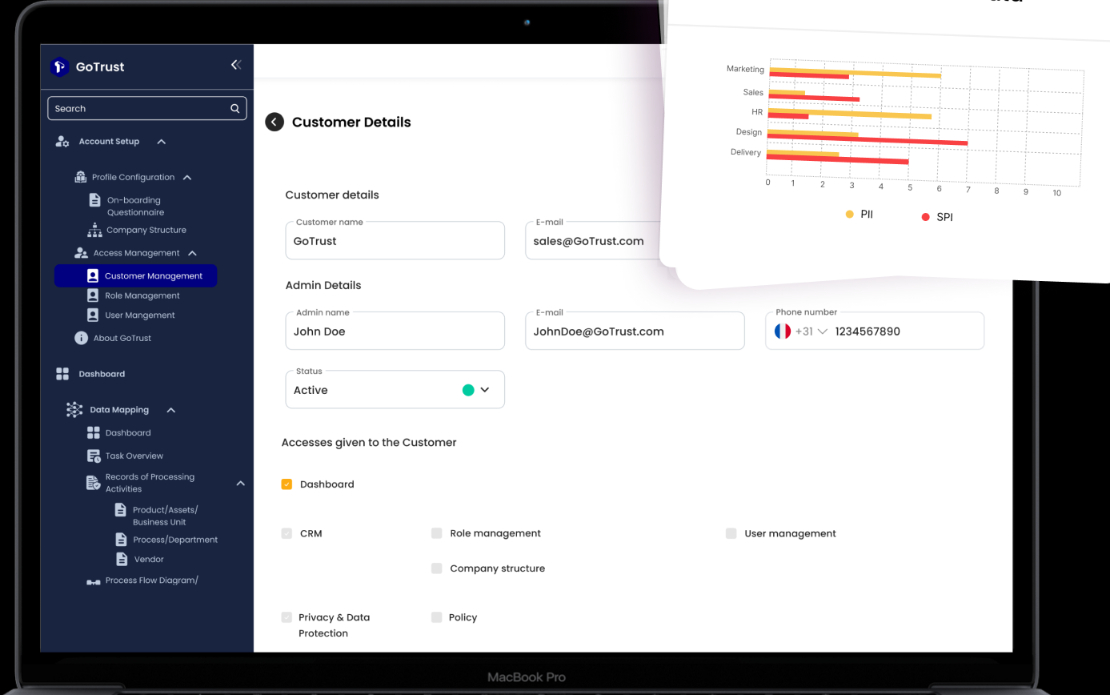The image size is (1110, 695).
Task: Click the GoTrust logo icon
Action: coord(59,67)
